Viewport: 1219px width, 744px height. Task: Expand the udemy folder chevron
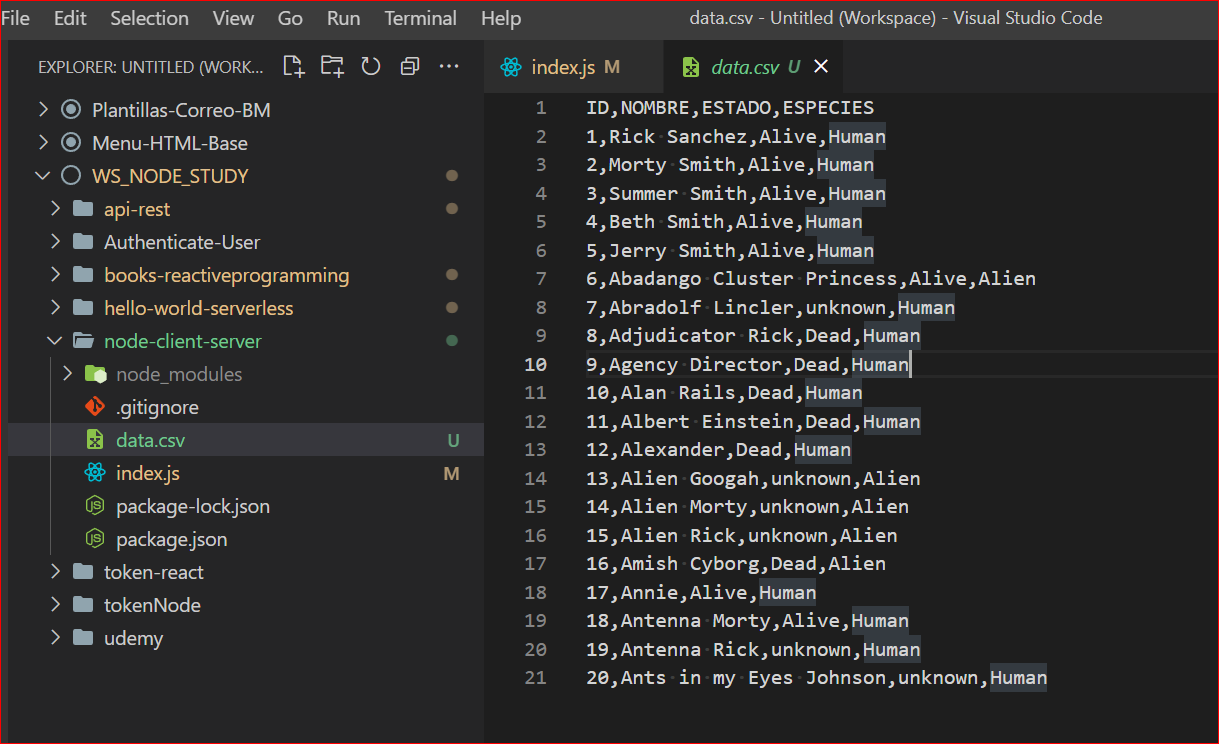click(x=55, y=638)
